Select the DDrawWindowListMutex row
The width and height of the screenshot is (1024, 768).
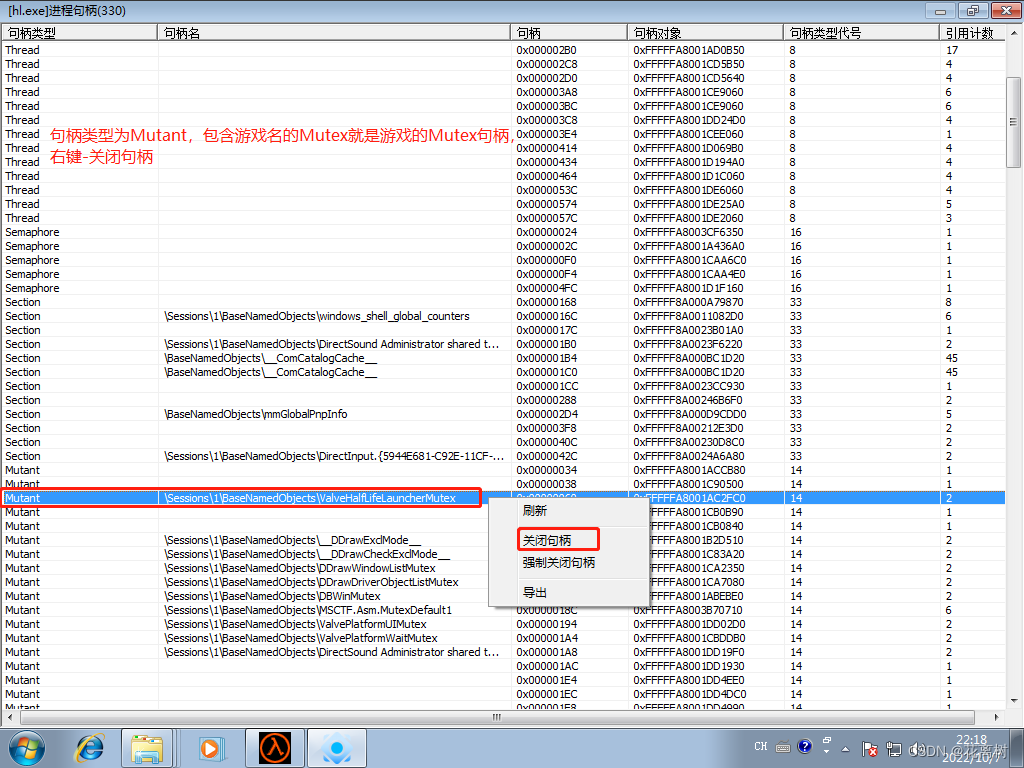click(x=503, y=568)
